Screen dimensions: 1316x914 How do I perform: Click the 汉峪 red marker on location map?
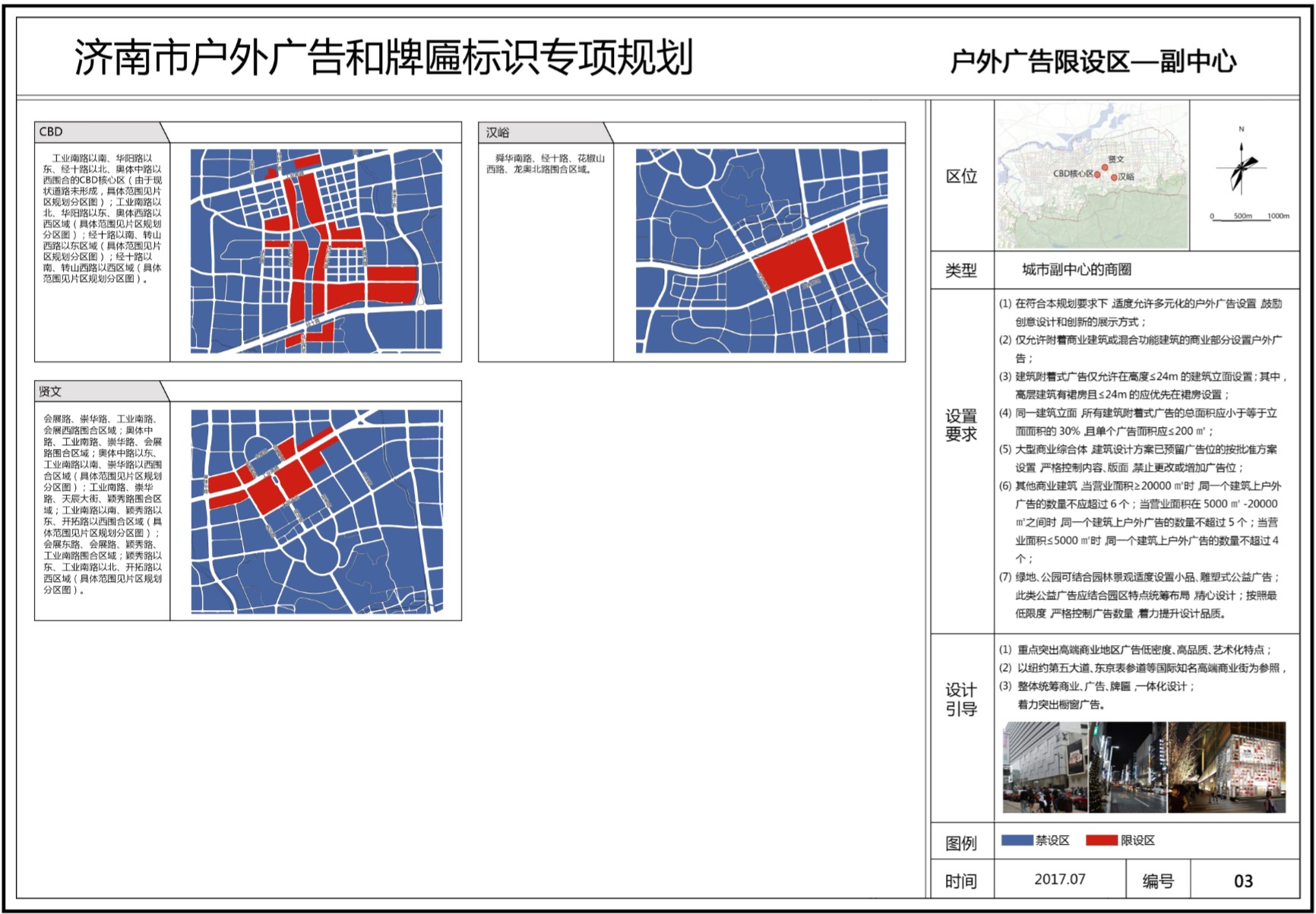coord(1114,177)
